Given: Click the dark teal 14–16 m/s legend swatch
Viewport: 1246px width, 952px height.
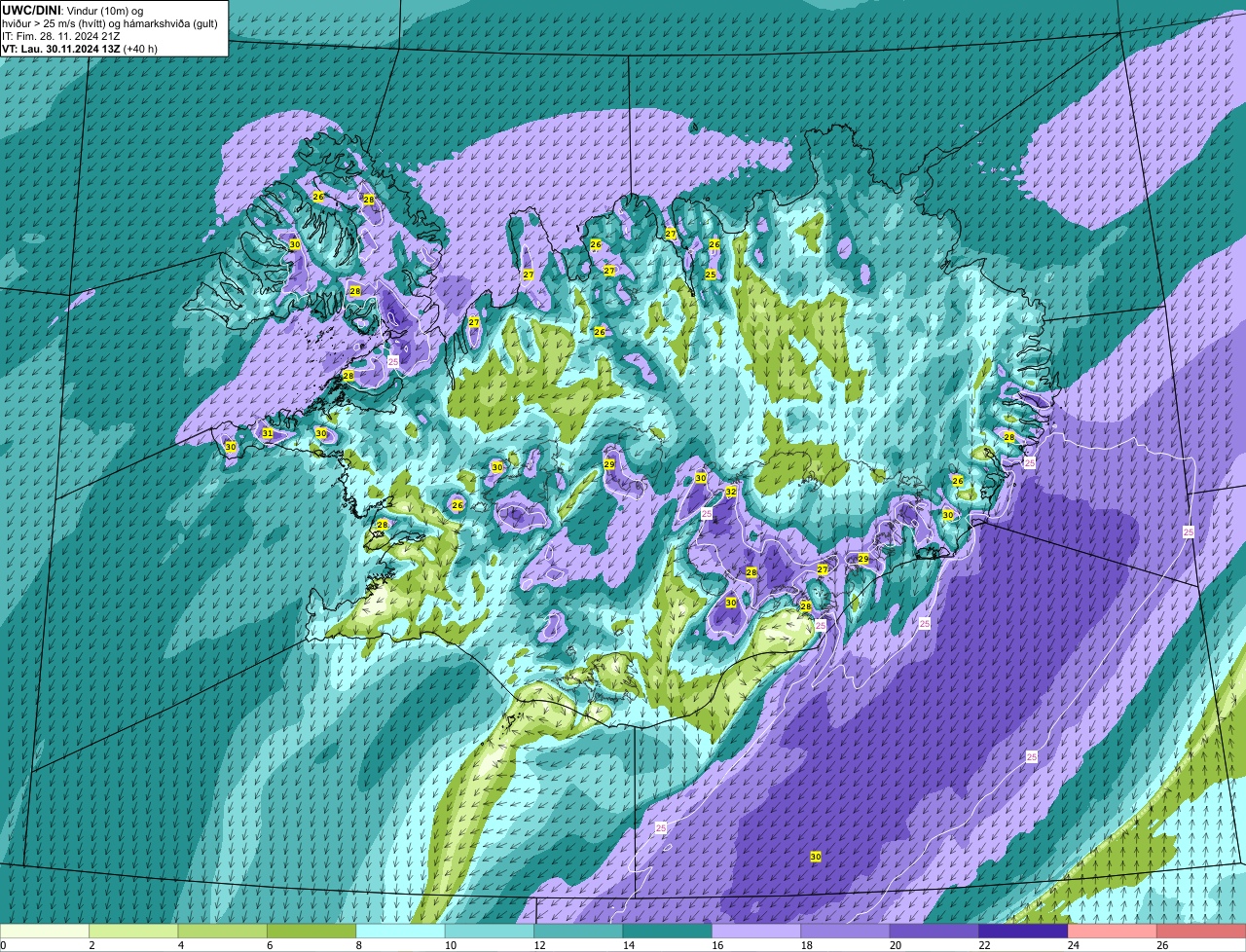Looking at the screenshot, I should [668, 932].
